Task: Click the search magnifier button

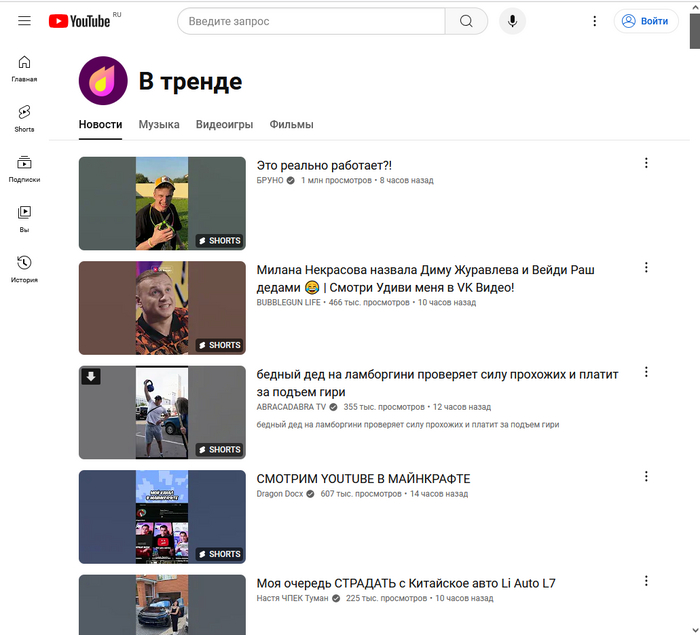Action: click(x=466, y=21)
